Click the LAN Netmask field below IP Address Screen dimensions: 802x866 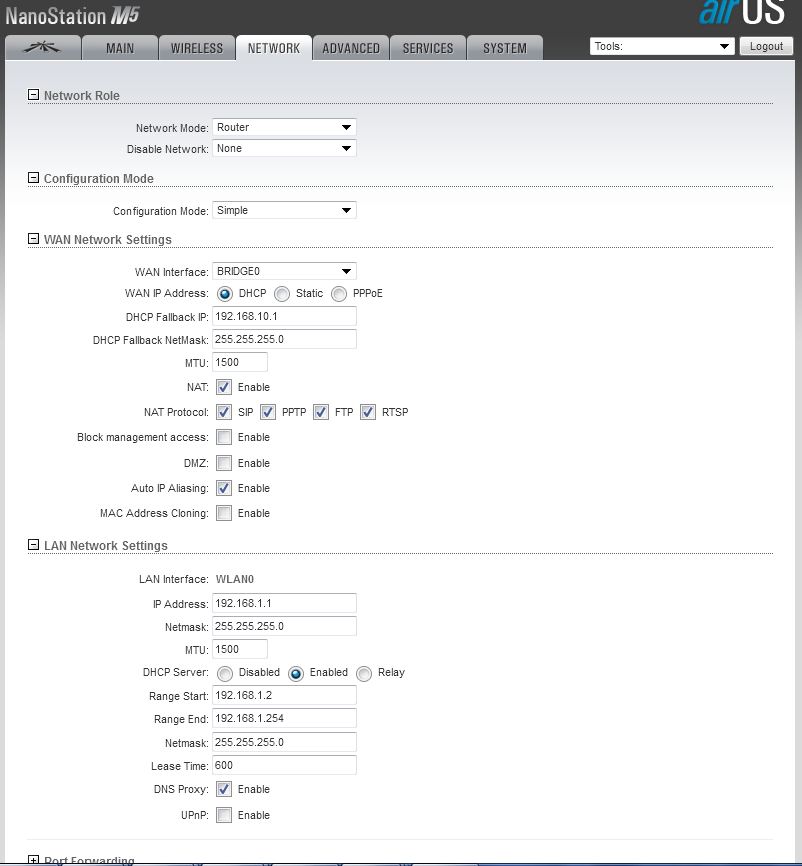point(284,626)
